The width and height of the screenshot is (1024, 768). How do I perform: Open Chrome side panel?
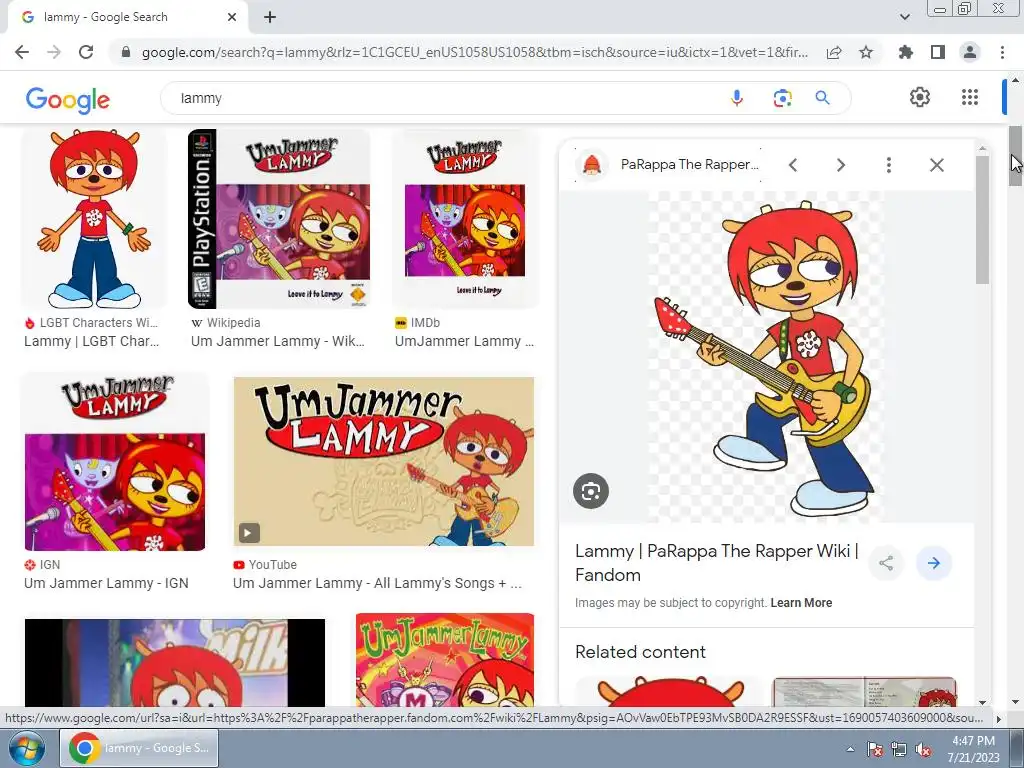pos(938,52)
